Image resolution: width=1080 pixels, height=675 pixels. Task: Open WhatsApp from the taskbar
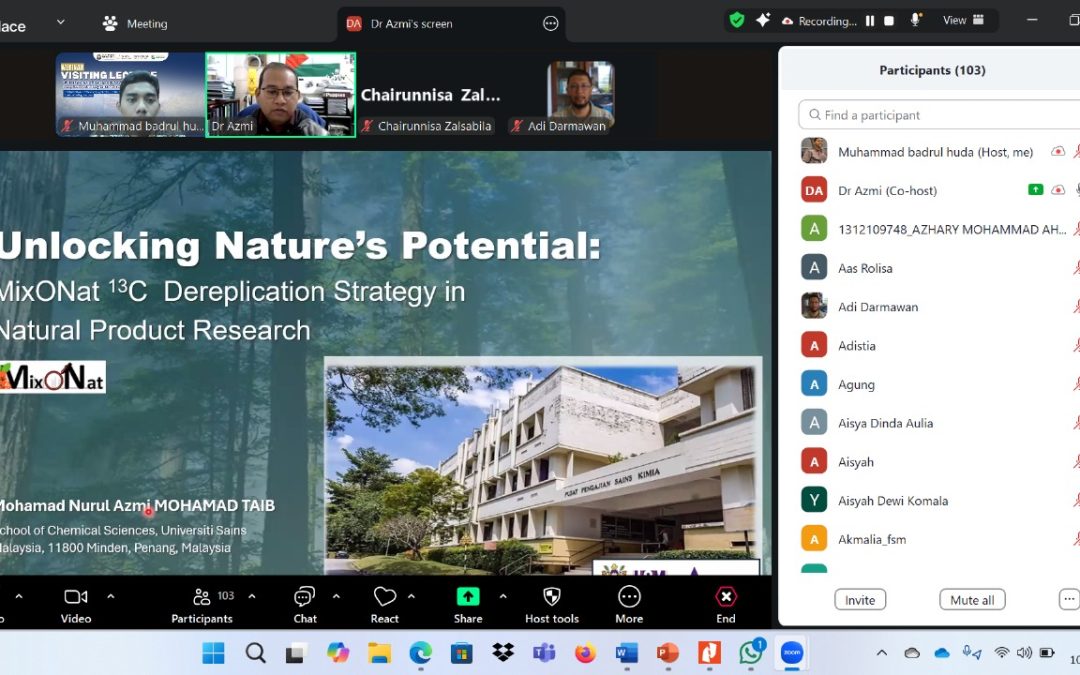coord(751,653)
